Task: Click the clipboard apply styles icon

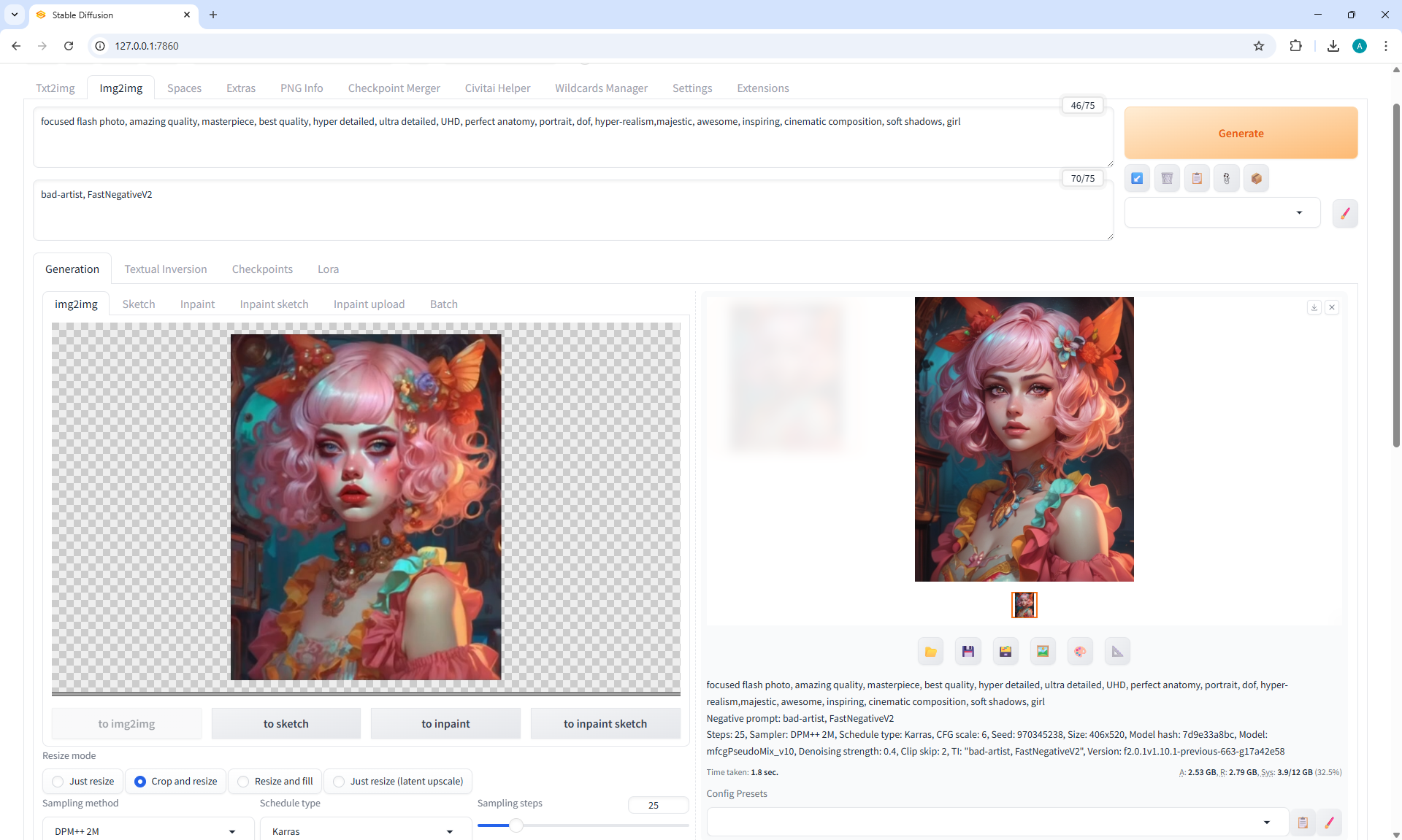Action: click(x=1197, y=178)
